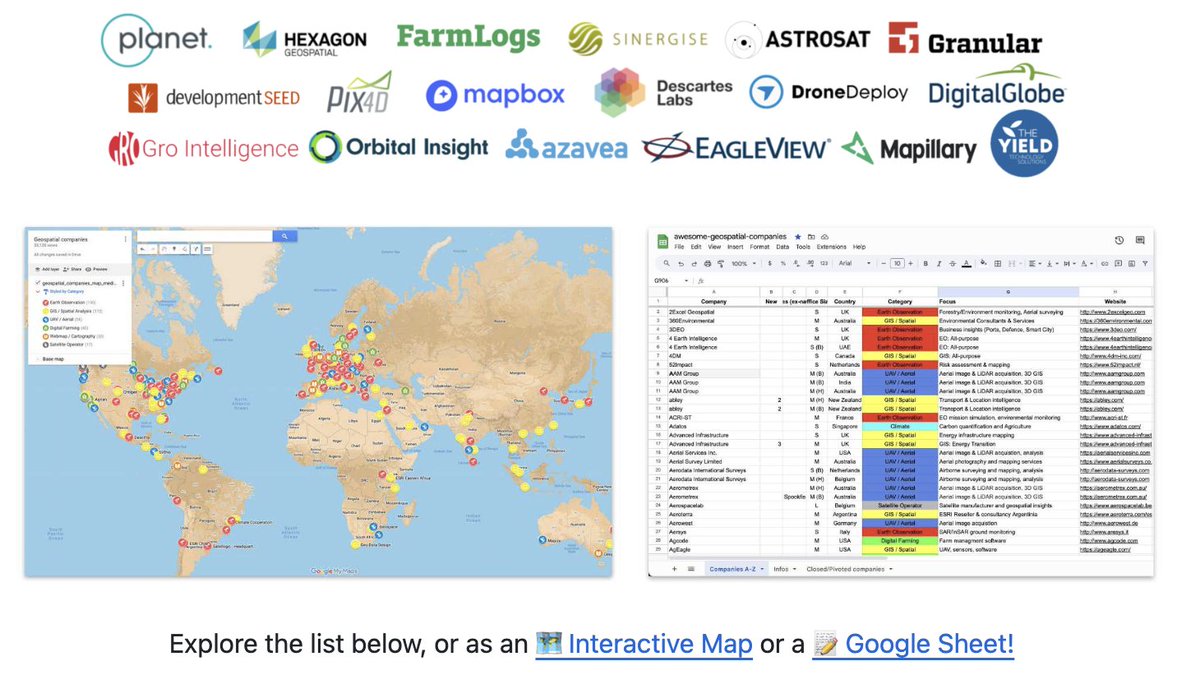This screenshot has width=1200, height=689.
Task: Click the Orbital Insight logo
Action: [398, 147]
